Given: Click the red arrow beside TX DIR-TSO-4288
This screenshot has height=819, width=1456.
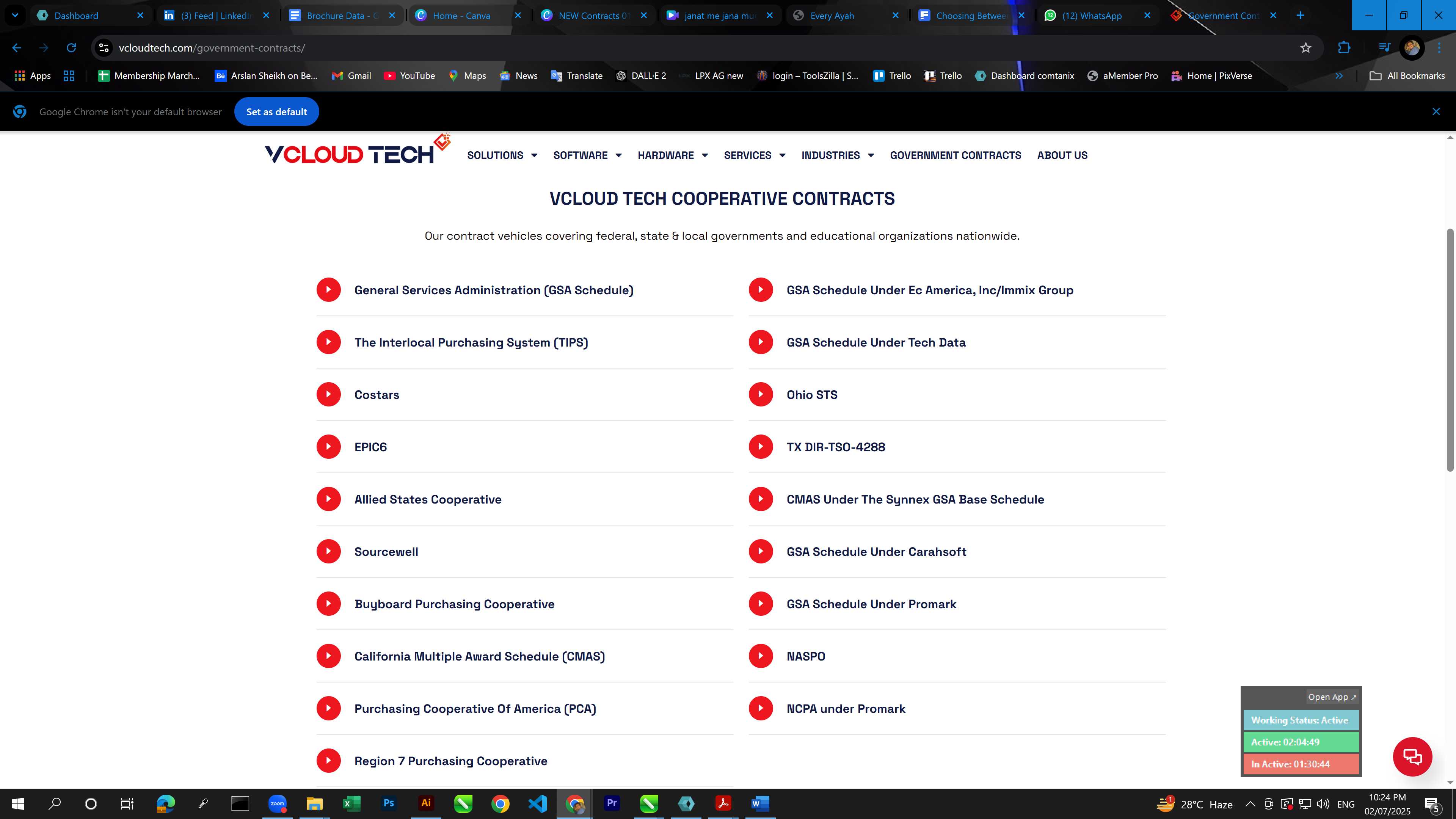Looking at the screenshot, I should (761, 447).
